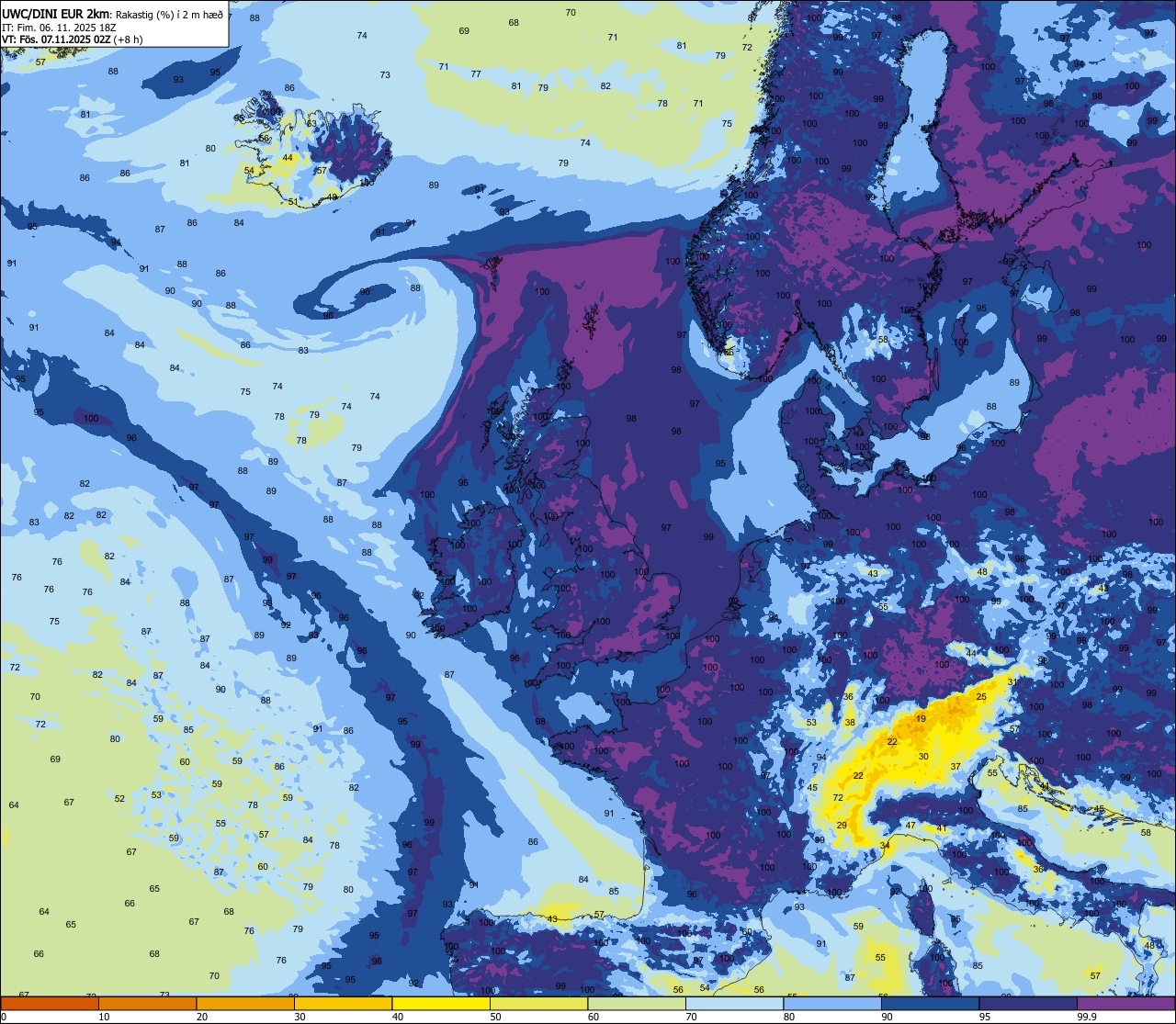Click the yellow-green 50–60 legend swatch

[538, 1003]
